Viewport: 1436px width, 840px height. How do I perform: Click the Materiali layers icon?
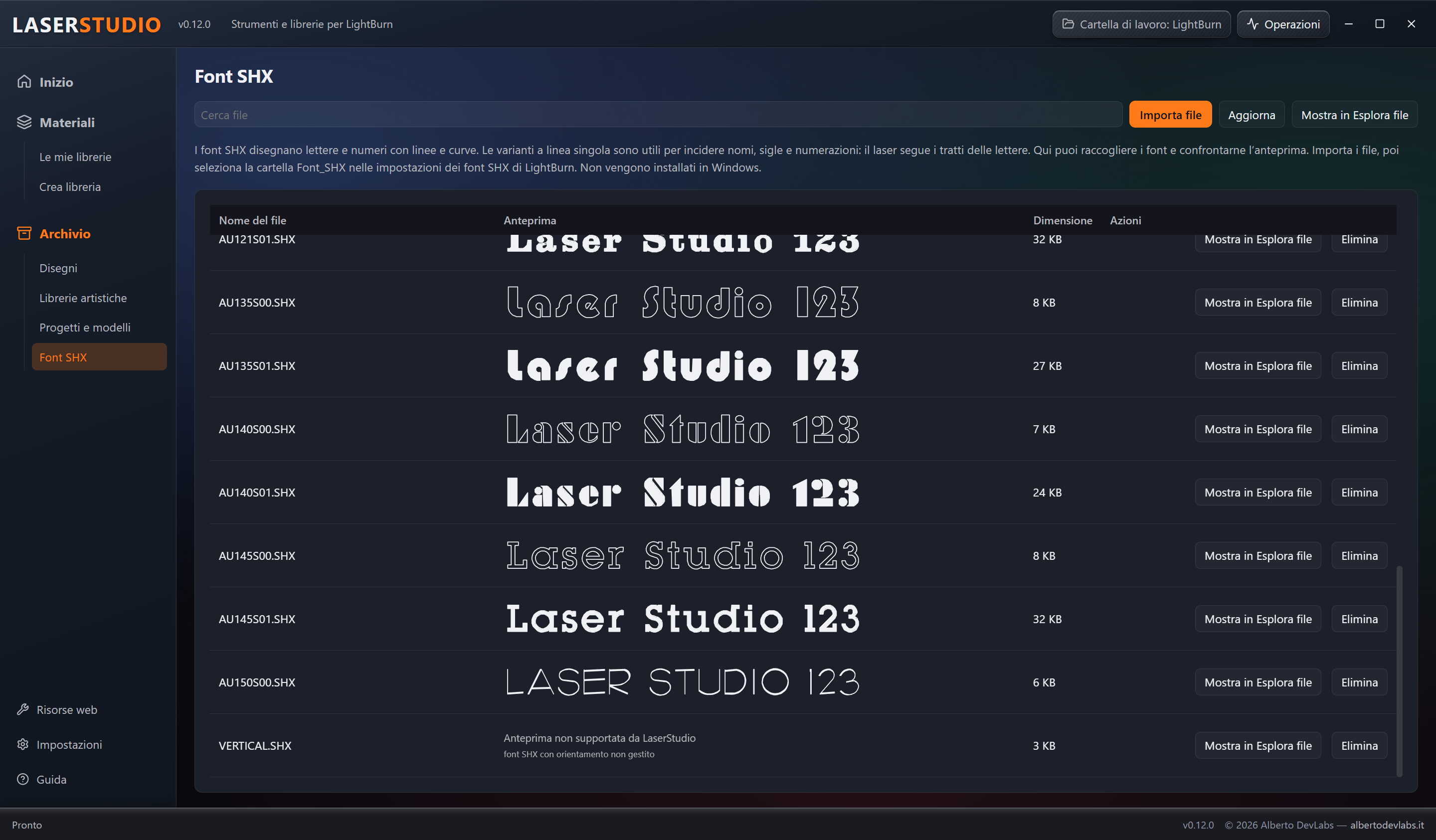(x=24, y=122)
